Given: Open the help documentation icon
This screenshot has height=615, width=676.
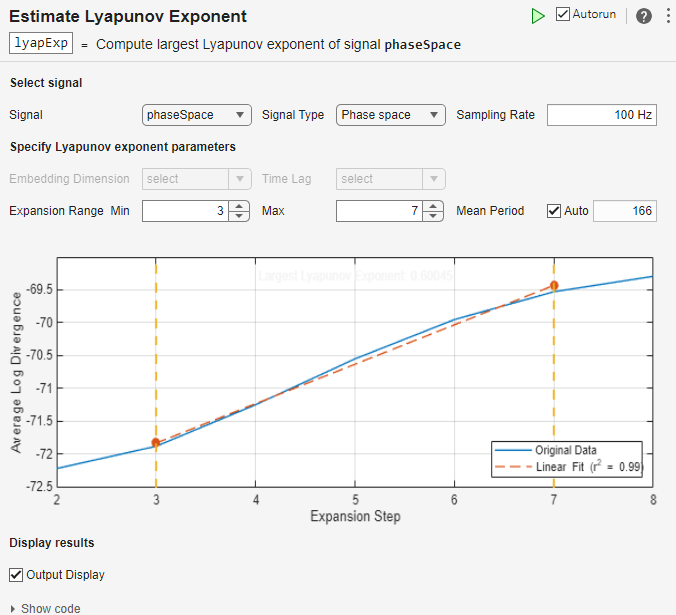Looking at the screenshot, I should tap(643, 16).
